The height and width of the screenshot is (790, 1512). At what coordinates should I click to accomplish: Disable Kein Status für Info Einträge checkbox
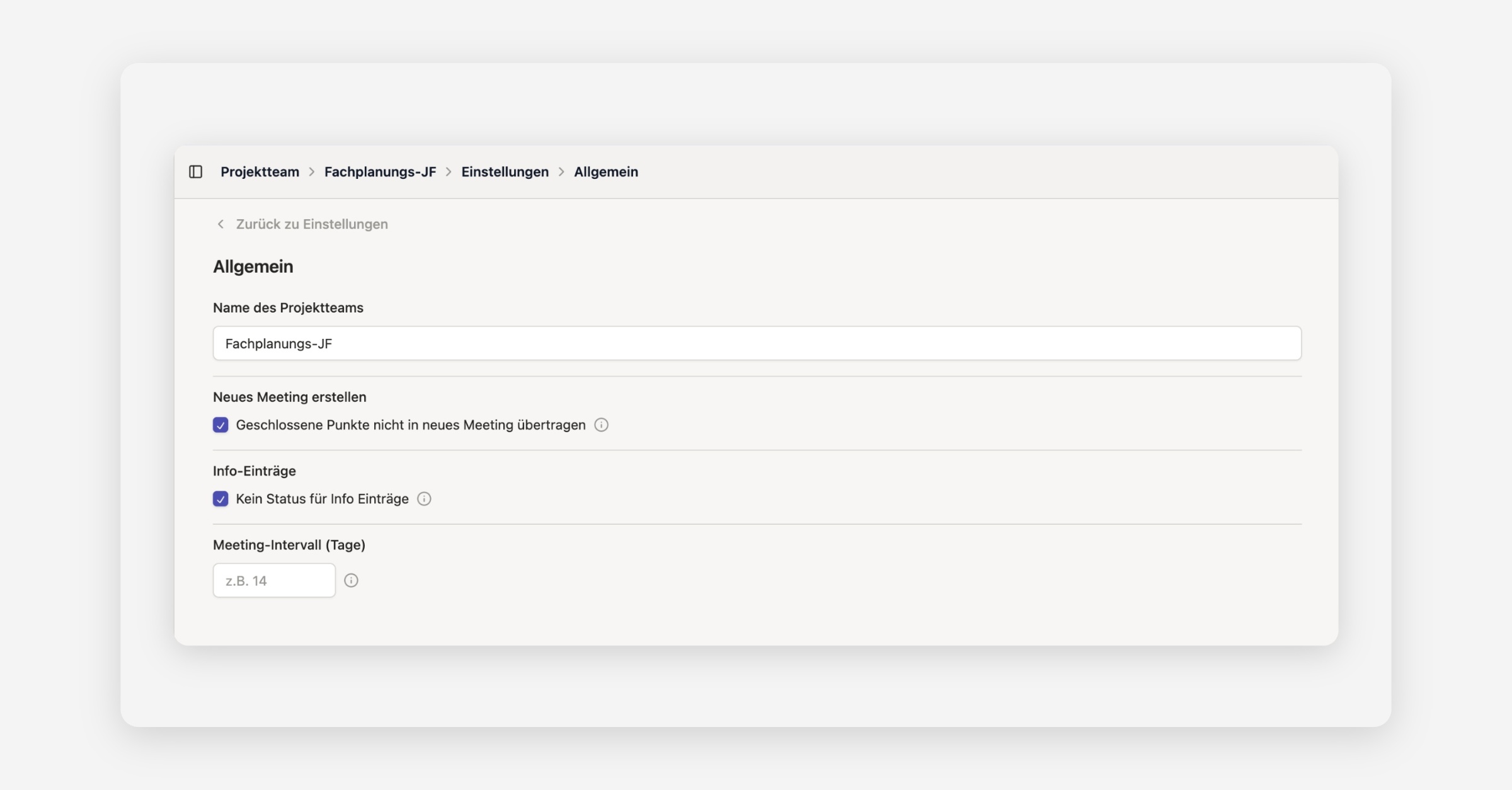(x=220, y=499)
